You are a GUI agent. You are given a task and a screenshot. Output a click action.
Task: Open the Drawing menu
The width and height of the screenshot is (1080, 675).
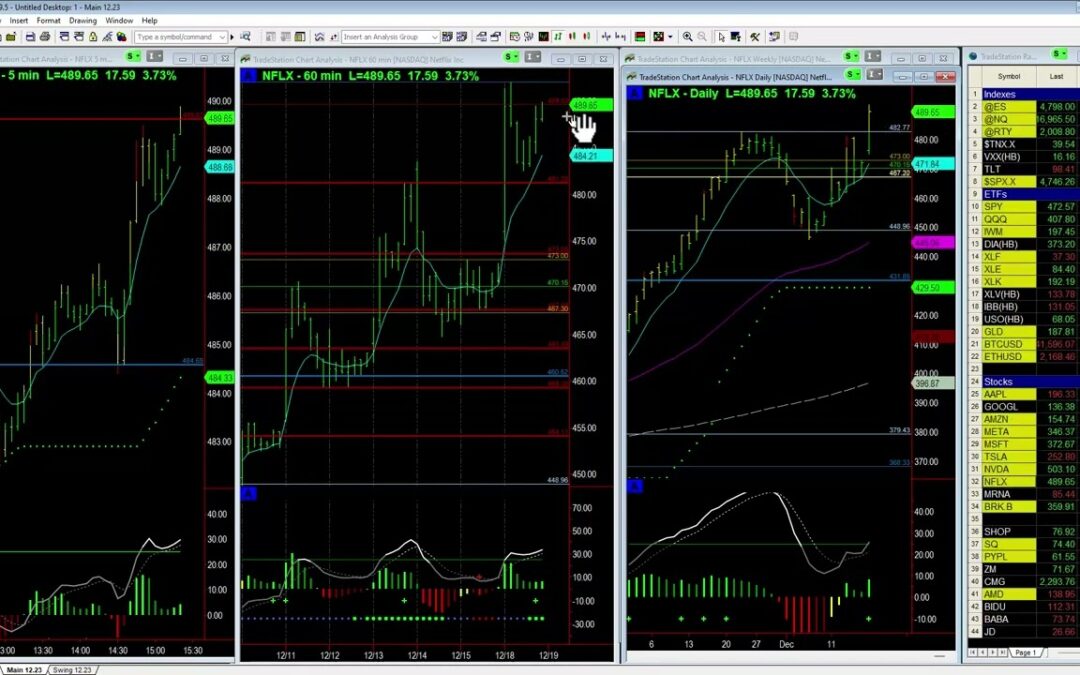tap(83, 20)
